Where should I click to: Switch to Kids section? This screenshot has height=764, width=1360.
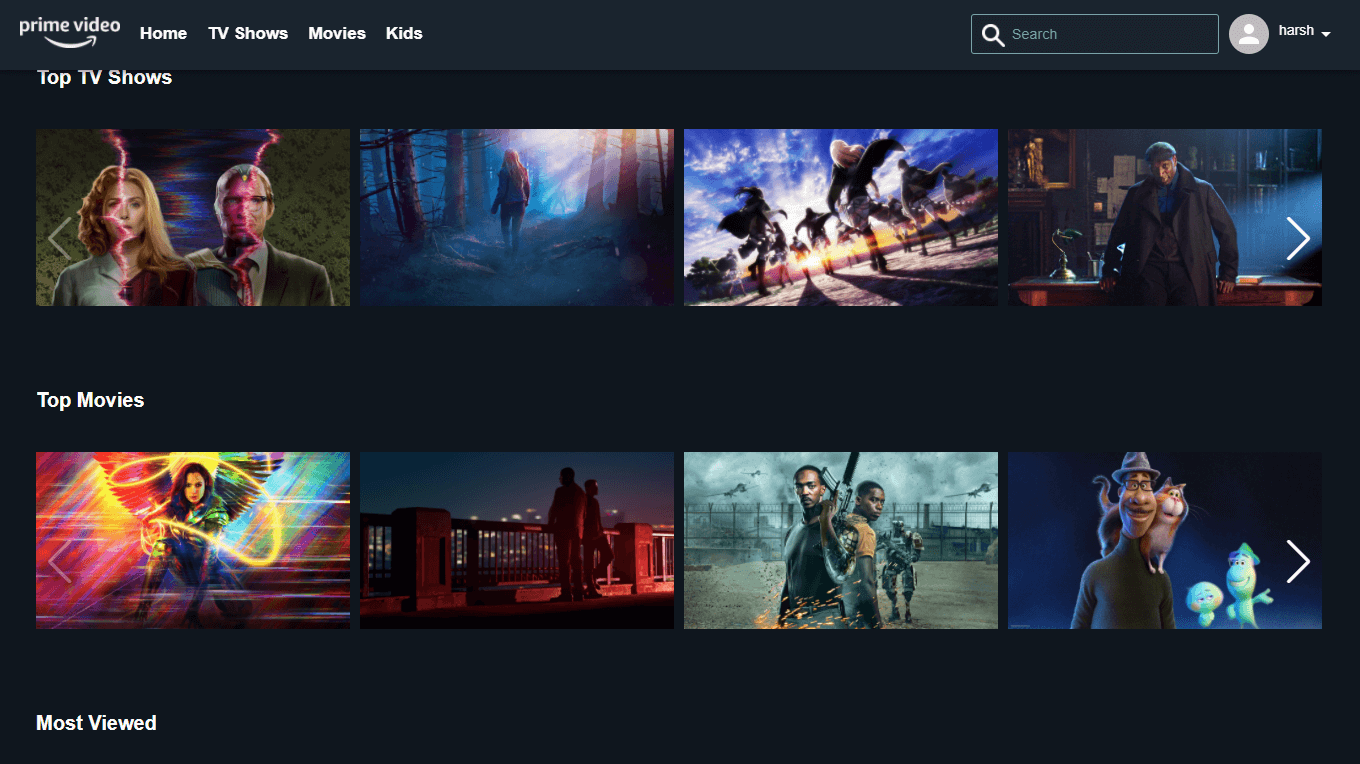pos(404,33)
